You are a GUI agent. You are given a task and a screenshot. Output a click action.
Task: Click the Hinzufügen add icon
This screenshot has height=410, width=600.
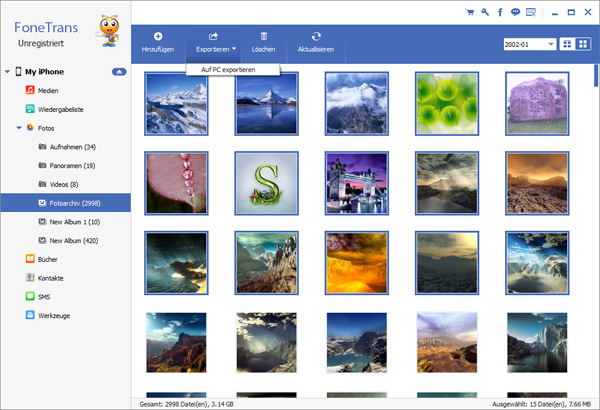158,36
